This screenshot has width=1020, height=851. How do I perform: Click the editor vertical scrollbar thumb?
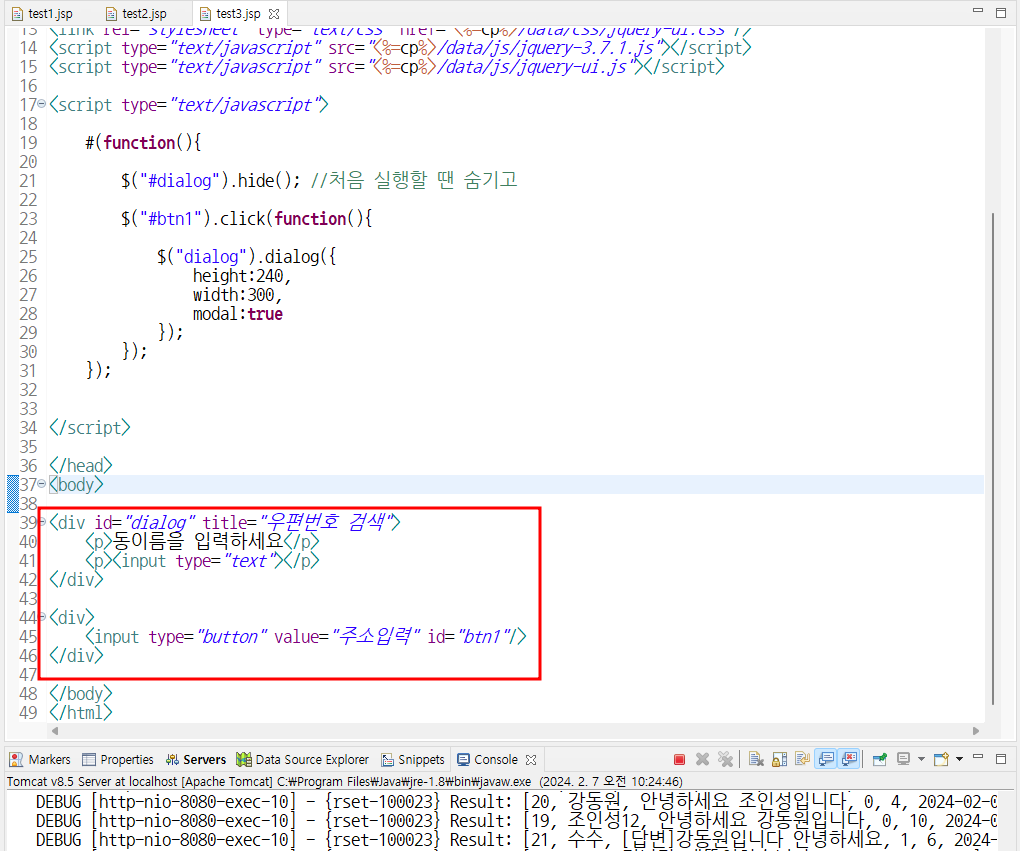993,458
